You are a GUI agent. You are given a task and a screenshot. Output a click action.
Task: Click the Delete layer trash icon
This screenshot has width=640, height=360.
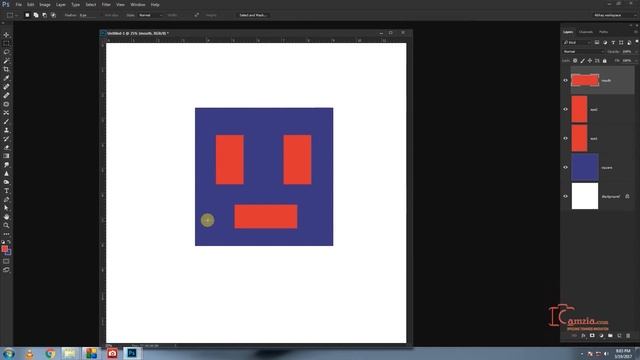[628, 336]
